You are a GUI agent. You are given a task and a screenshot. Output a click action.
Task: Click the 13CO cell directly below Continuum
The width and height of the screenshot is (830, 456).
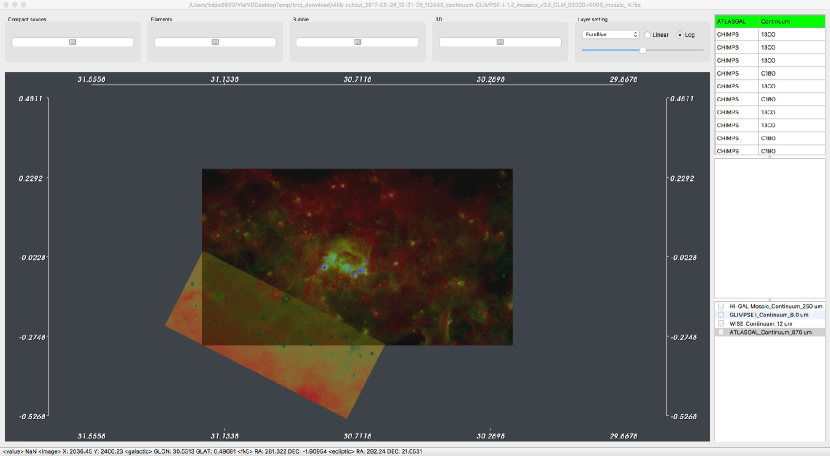coord(791,34)
